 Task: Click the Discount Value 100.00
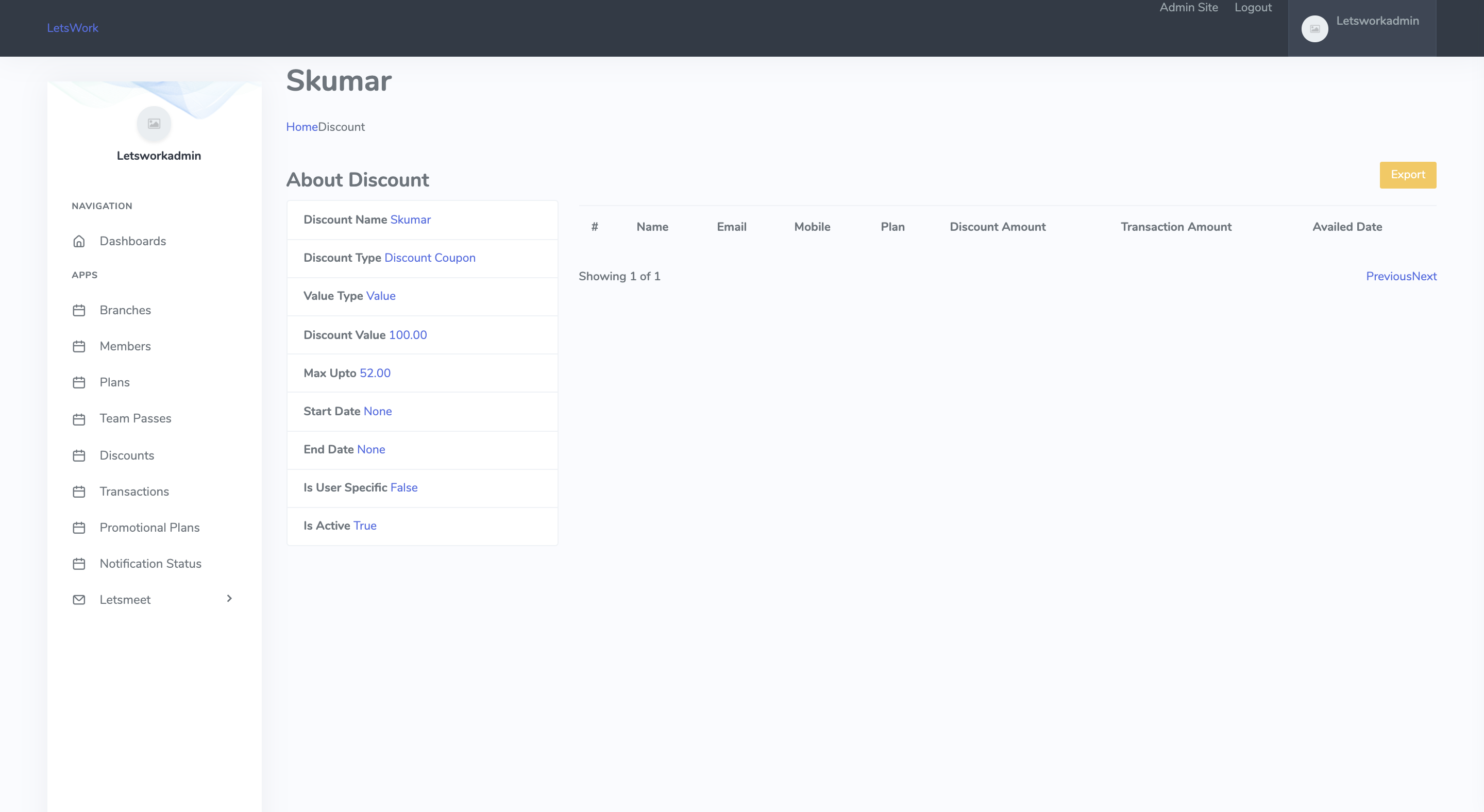[408, 335]
